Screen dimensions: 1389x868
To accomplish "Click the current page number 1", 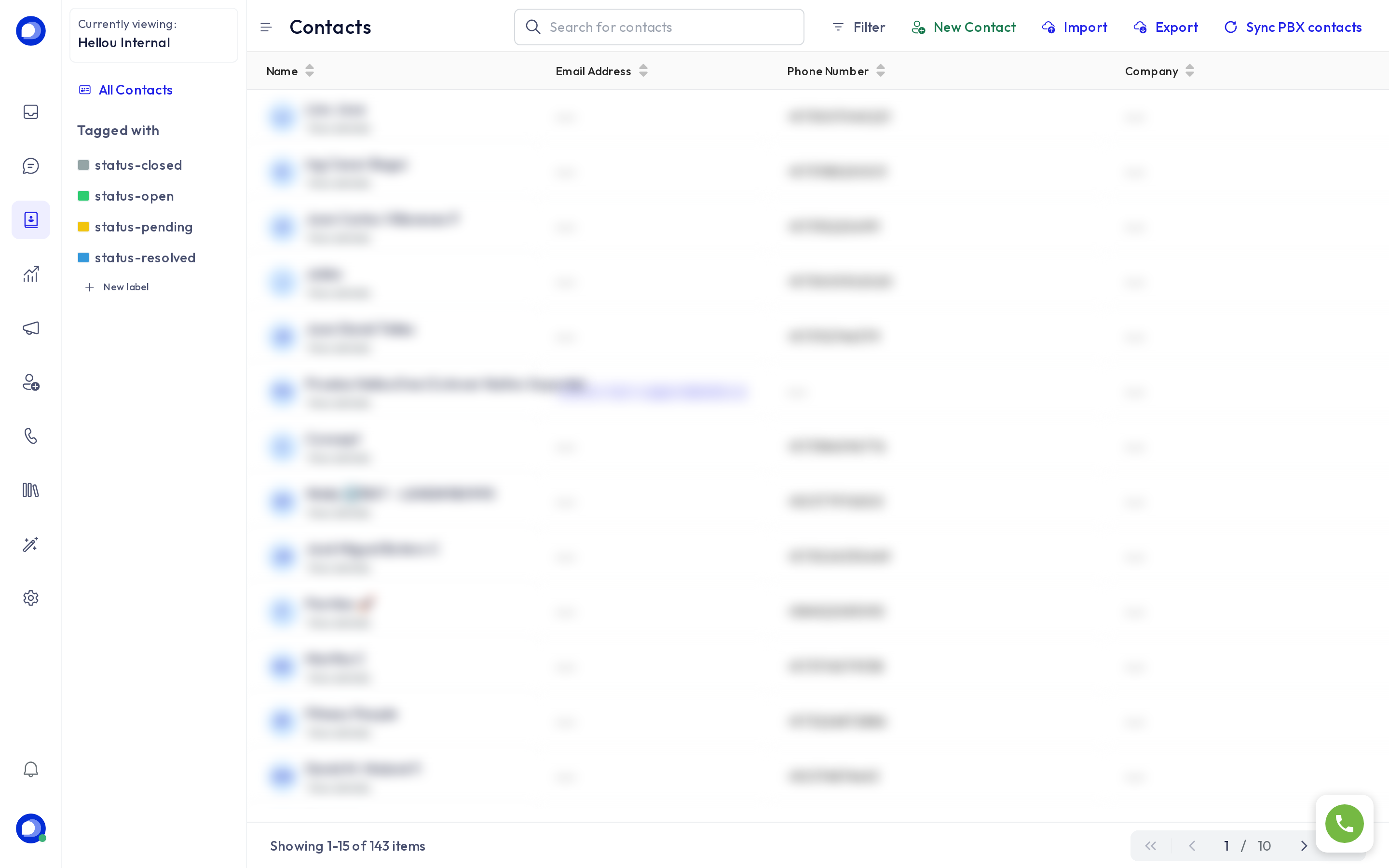I will point(1226,846).
